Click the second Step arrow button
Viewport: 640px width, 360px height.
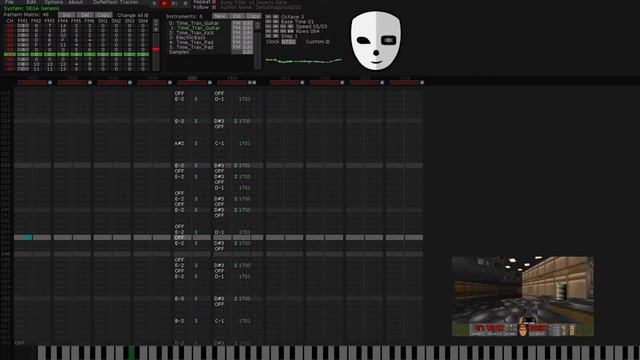tap(276, 36)
